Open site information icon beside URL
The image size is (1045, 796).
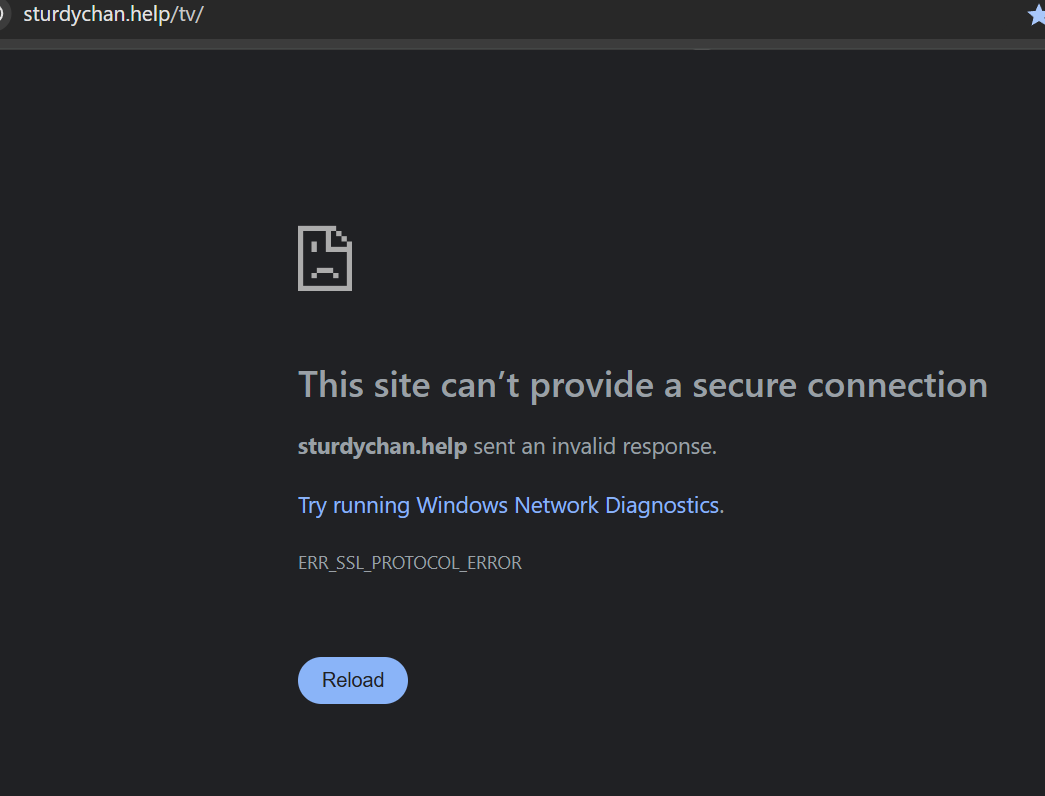tap(3, 15)
